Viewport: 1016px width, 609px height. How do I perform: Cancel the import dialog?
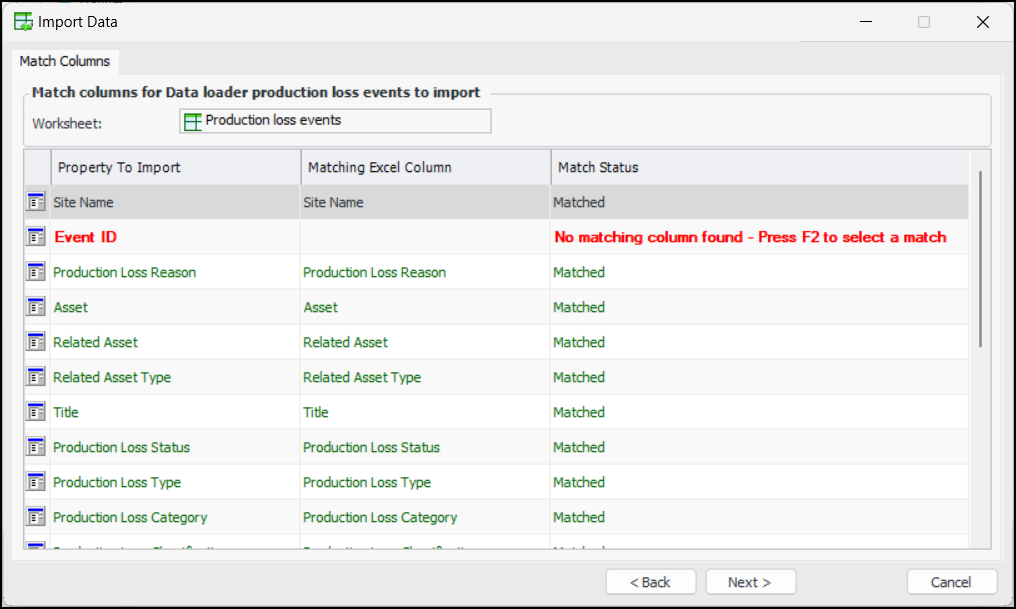(x=951, y=582)
